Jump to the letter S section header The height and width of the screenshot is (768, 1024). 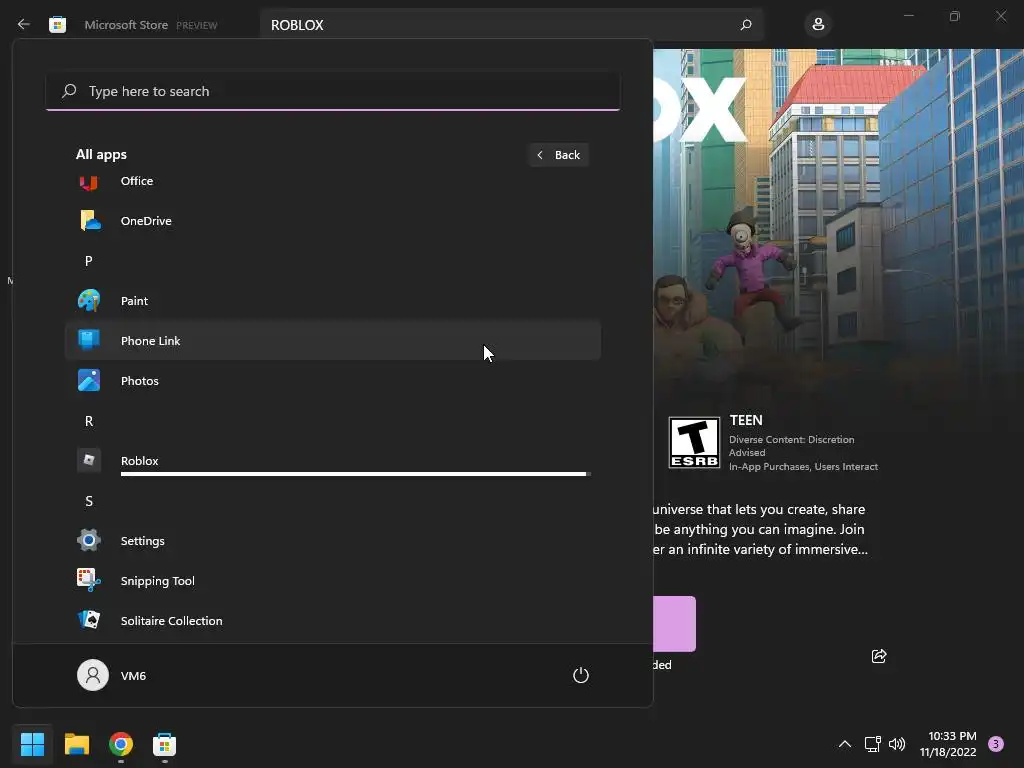(x=89, y=501)
